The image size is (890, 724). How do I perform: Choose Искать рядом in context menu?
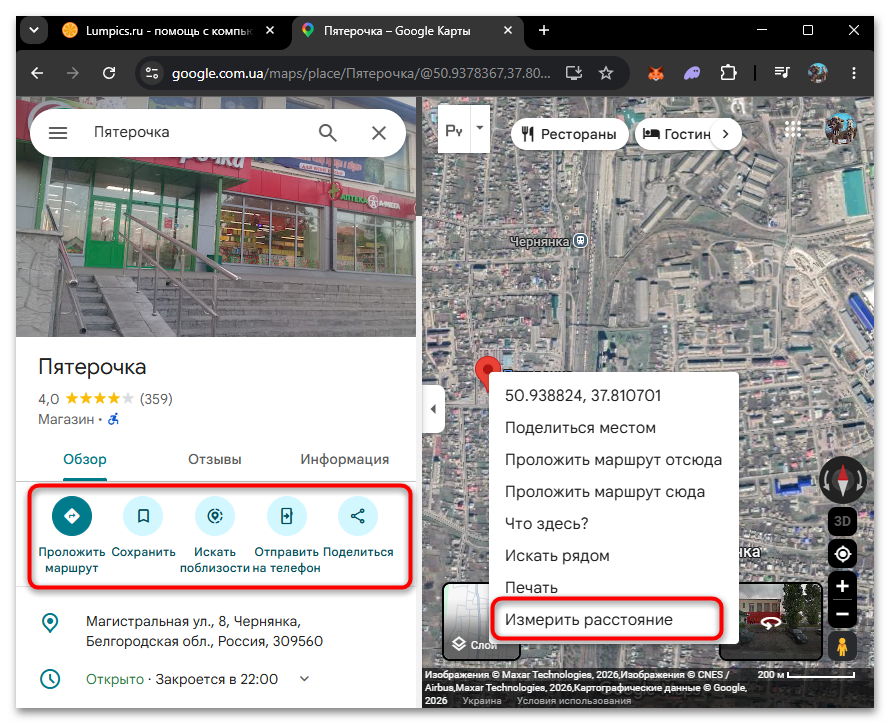pyautogui.click(x=613, y=556)
